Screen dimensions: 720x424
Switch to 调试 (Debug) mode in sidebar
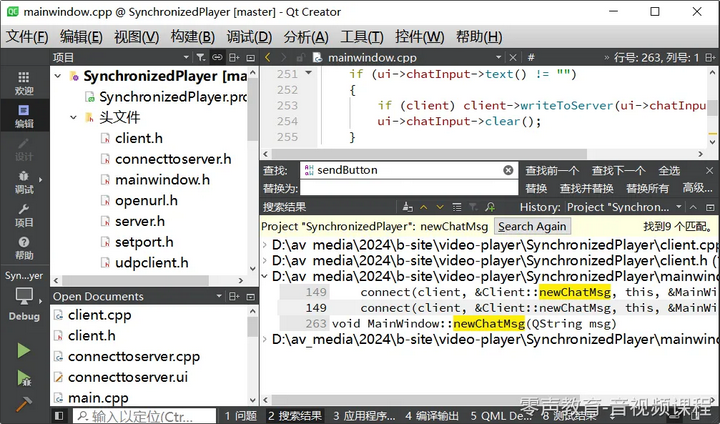pyautogui.click(x=24, y=182)
